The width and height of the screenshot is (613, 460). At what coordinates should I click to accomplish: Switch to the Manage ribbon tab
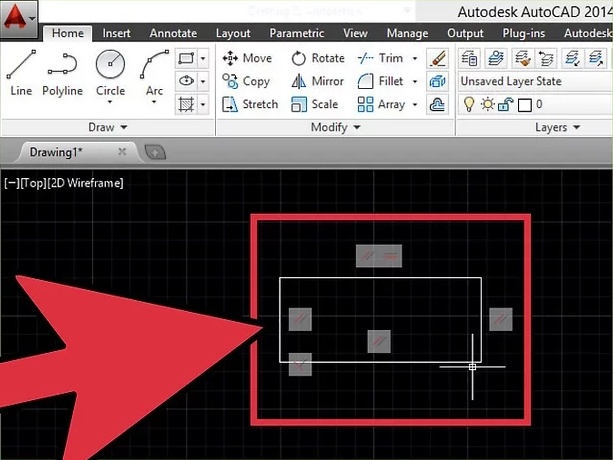tap(407, 33)
